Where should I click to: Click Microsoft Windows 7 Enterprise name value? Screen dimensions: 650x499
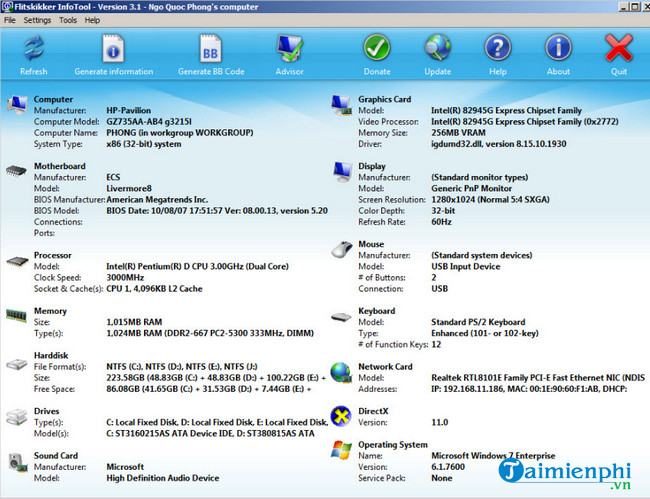493,456
